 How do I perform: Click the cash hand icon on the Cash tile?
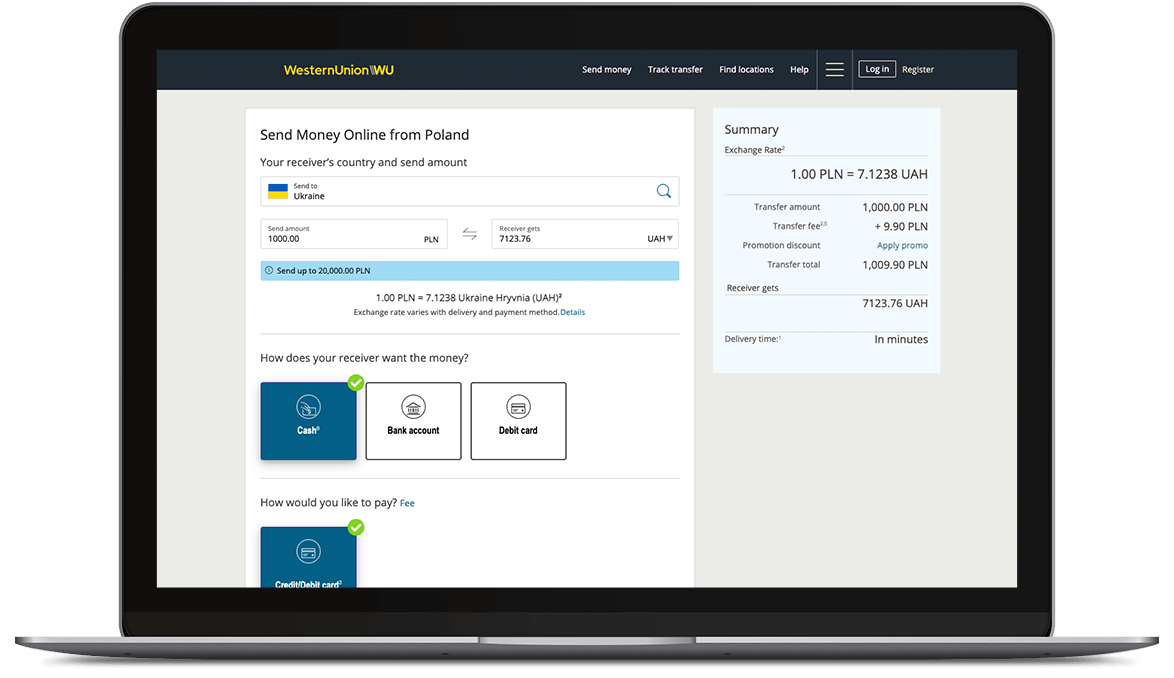pos(308,407)
